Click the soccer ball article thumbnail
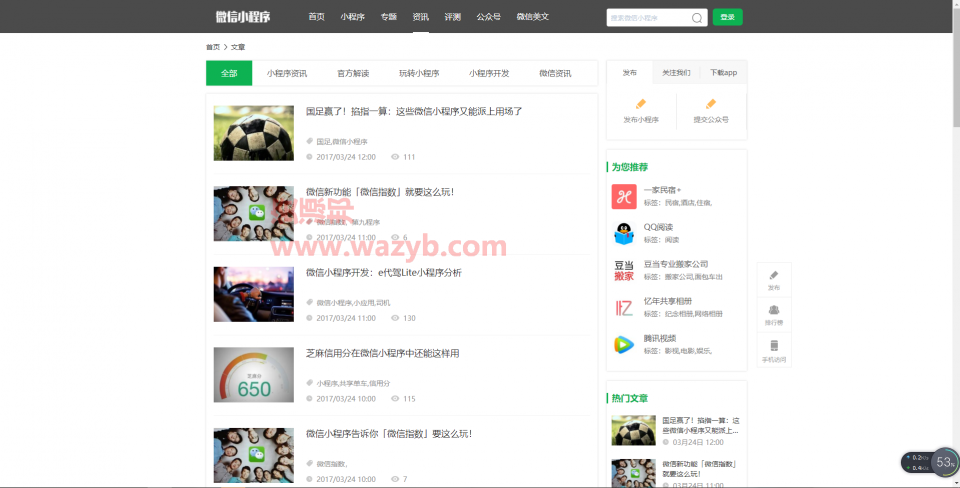960x488 pixels. tap(253, 133)
